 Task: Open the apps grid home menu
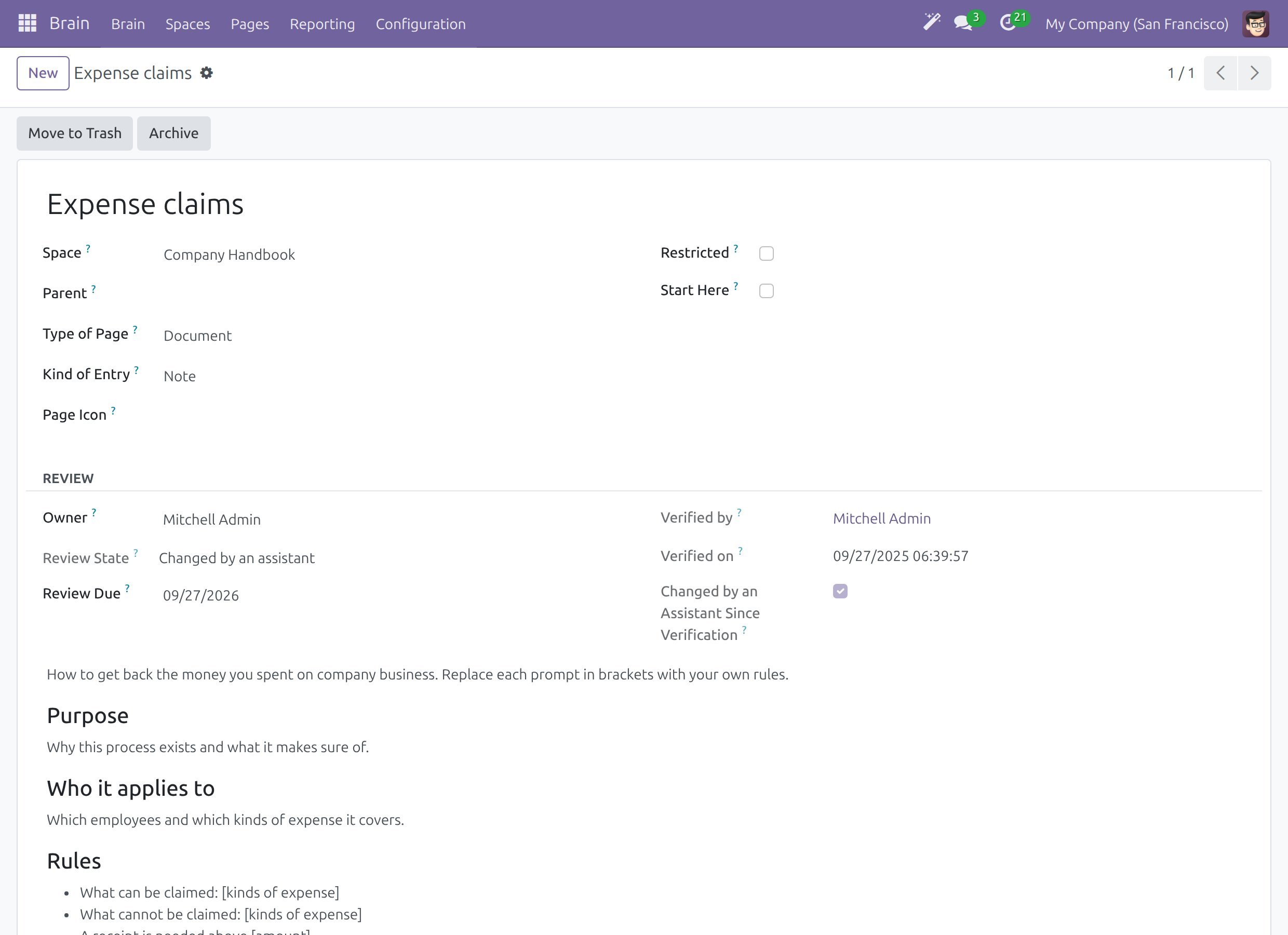click(x=27, y=23)
